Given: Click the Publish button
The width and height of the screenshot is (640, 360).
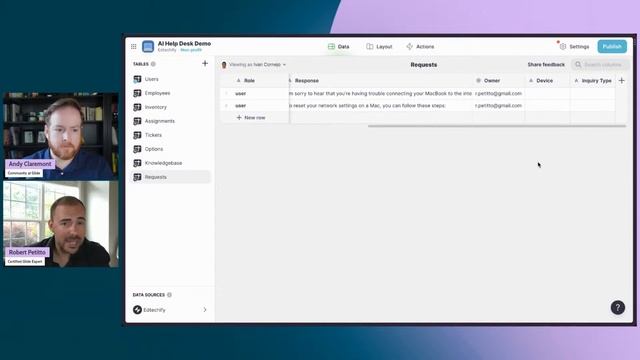Looking at the screenshot, I should [x=612, y=47].
